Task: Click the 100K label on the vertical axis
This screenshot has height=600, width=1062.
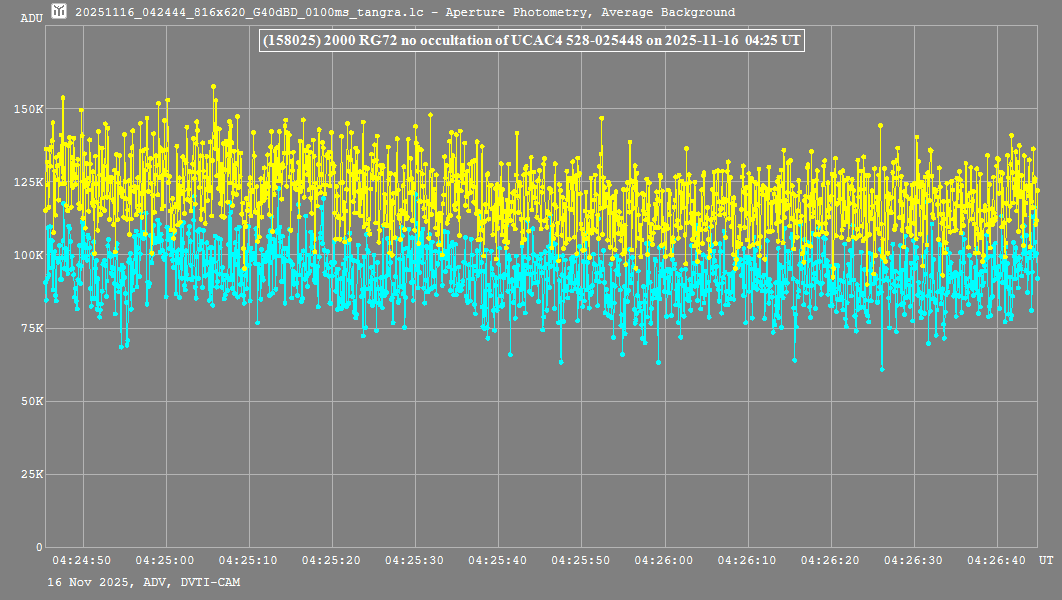Action: [x=28, y=255]
